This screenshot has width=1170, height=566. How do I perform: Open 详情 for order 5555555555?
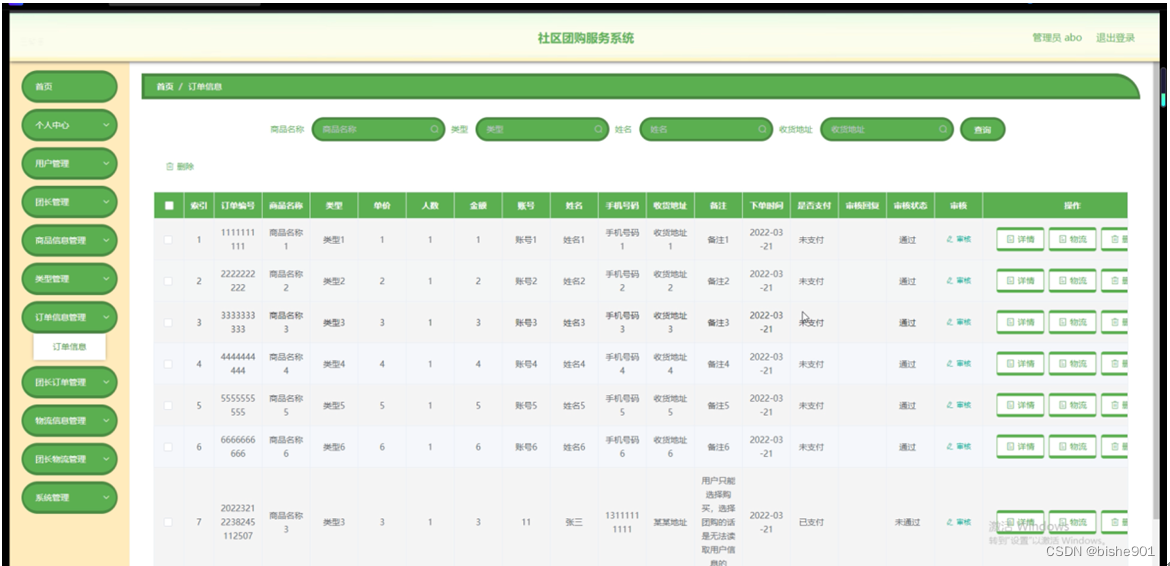click(1020, 405)
